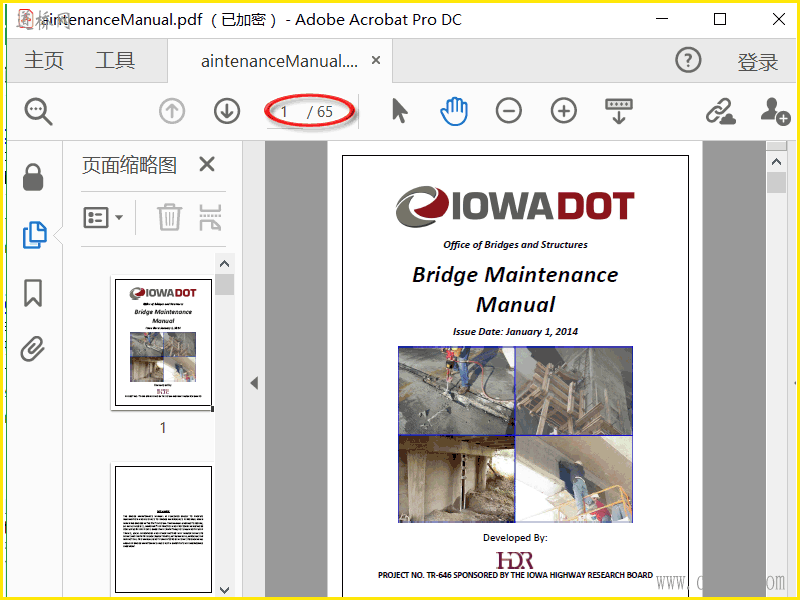Click the add person share icon
This screenshot has height=600, width=800.
(775, 111)
